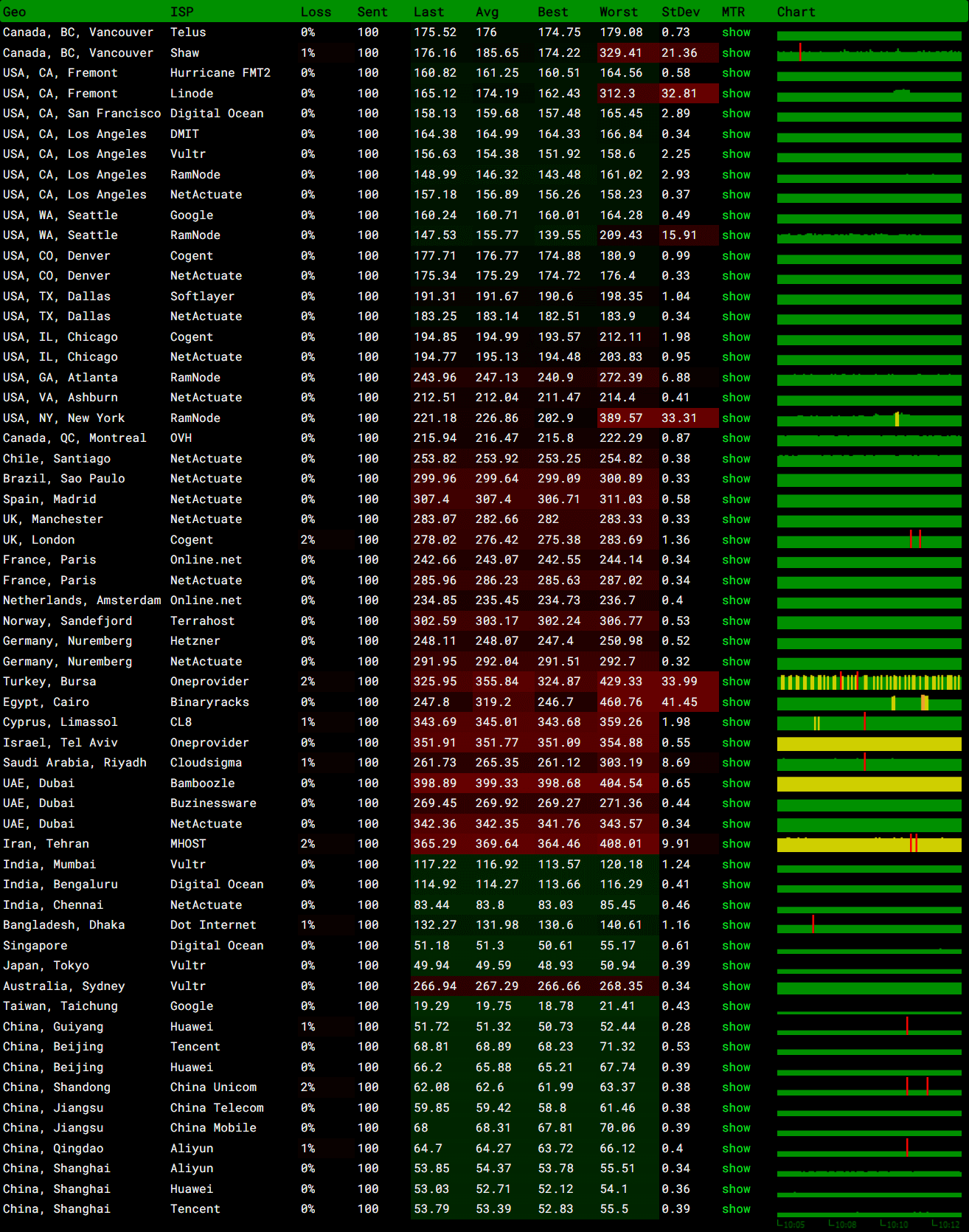Click the Best column header
Image resolution: width=969 pixels, height=1232 pixels.
pos(553,12)
